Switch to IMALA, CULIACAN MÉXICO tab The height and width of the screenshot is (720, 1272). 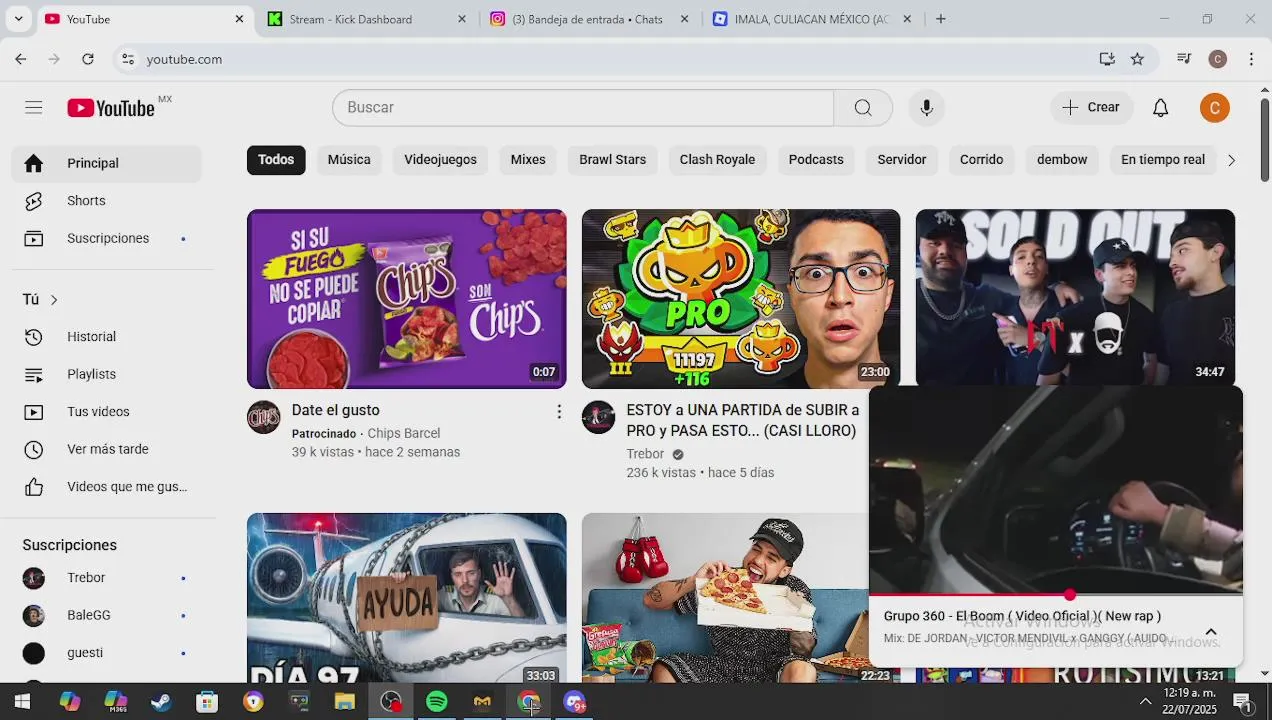coord(812,19)
